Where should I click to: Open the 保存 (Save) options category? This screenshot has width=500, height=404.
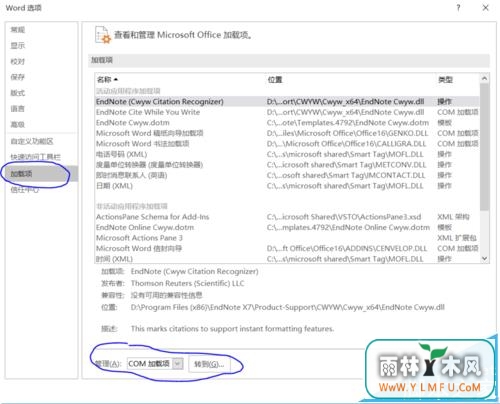pyautogui.click(x=42, y=77)
